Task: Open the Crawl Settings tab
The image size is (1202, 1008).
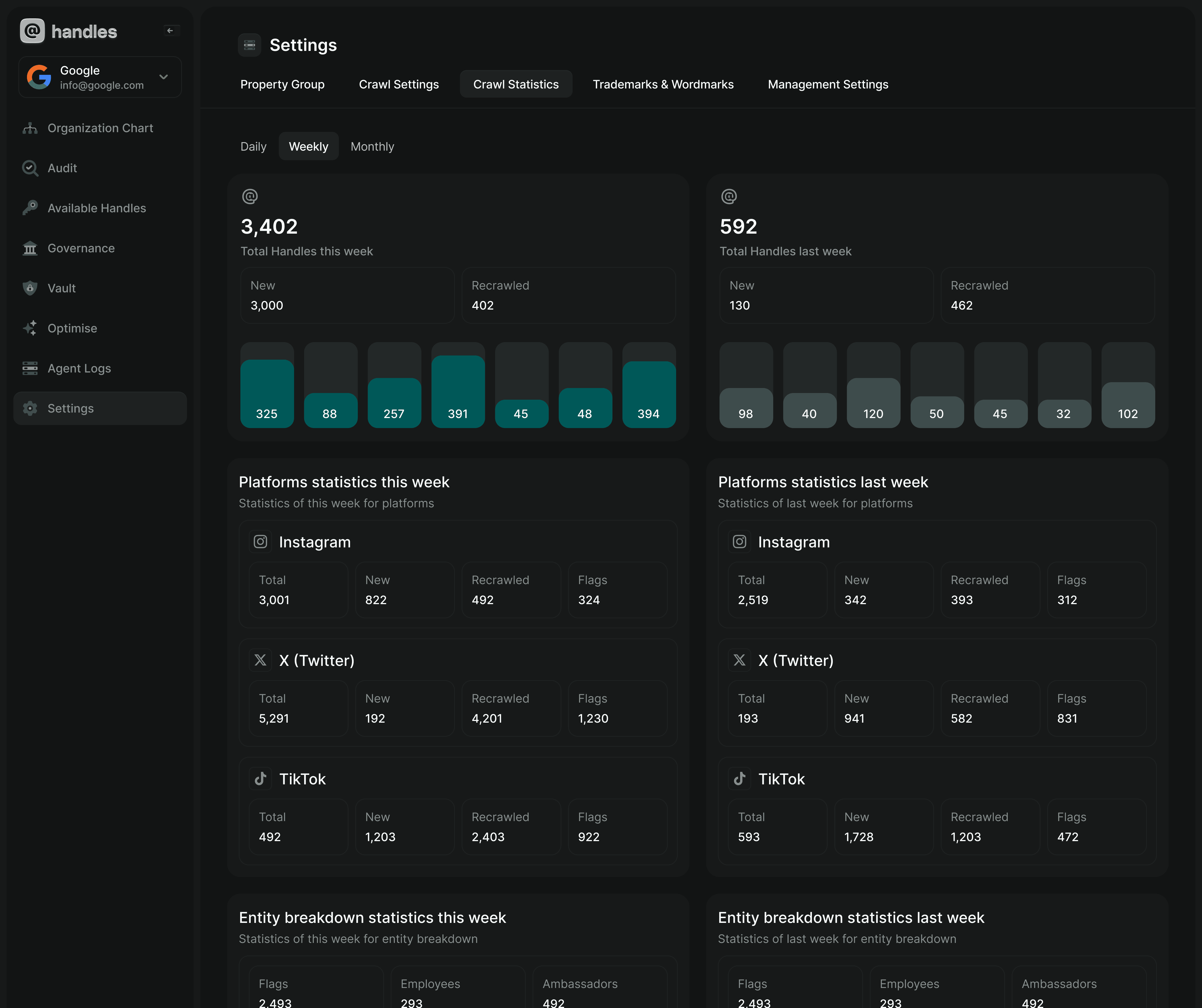Action: [x=399, y=84]
